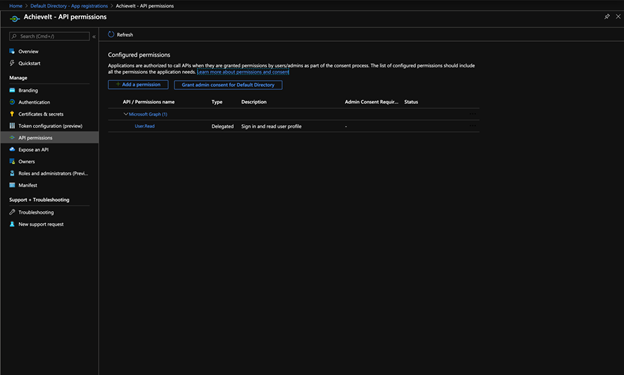The height and width of the screenshot is (375, 624).
Task: Click the Owners icon
Action: click(x=12, y=161)
